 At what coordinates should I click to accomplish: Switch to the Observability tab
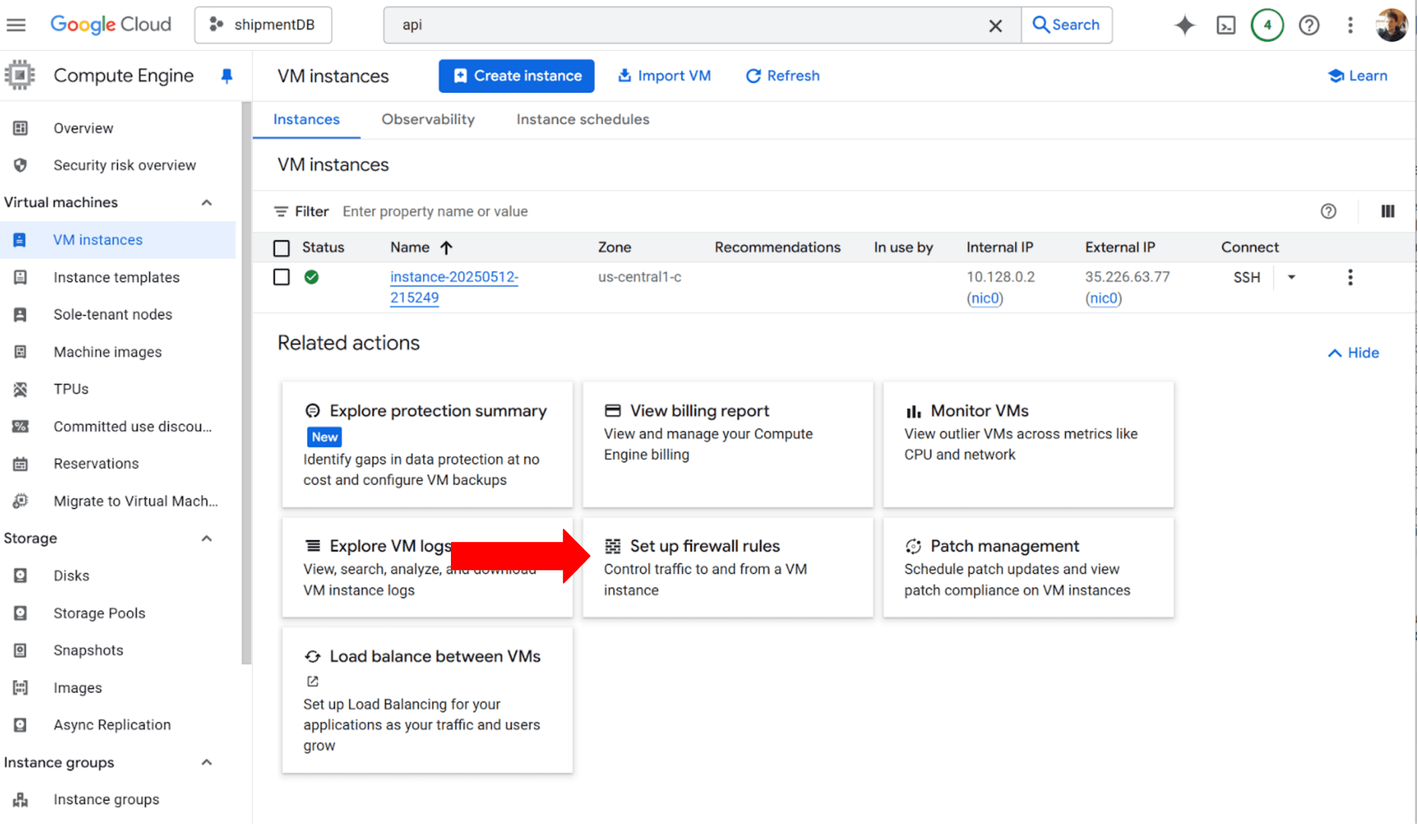pyautogui.click(x=428, y=120)
